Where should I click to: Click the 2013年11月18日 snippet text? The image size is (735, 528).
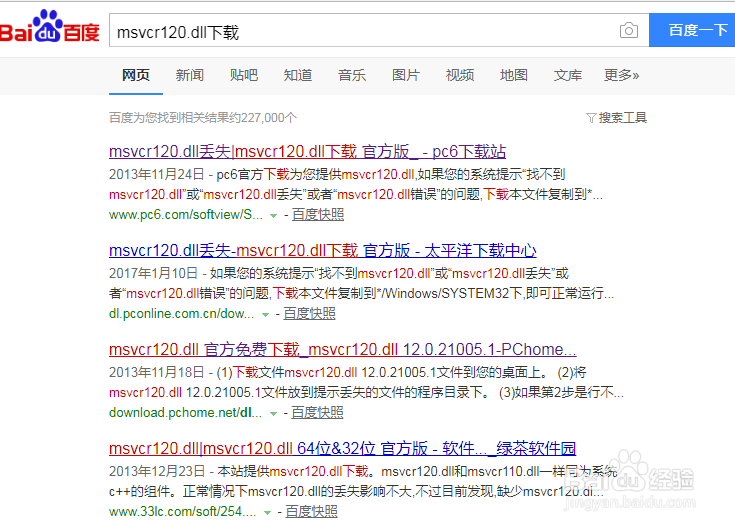point(157,372)
